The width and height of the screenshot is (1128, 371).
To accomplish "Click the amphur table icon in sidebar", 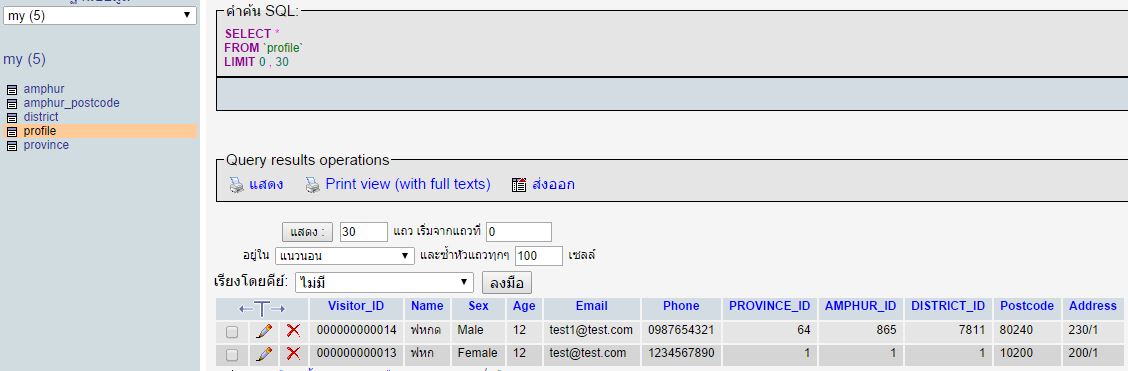I will [12, 90].
